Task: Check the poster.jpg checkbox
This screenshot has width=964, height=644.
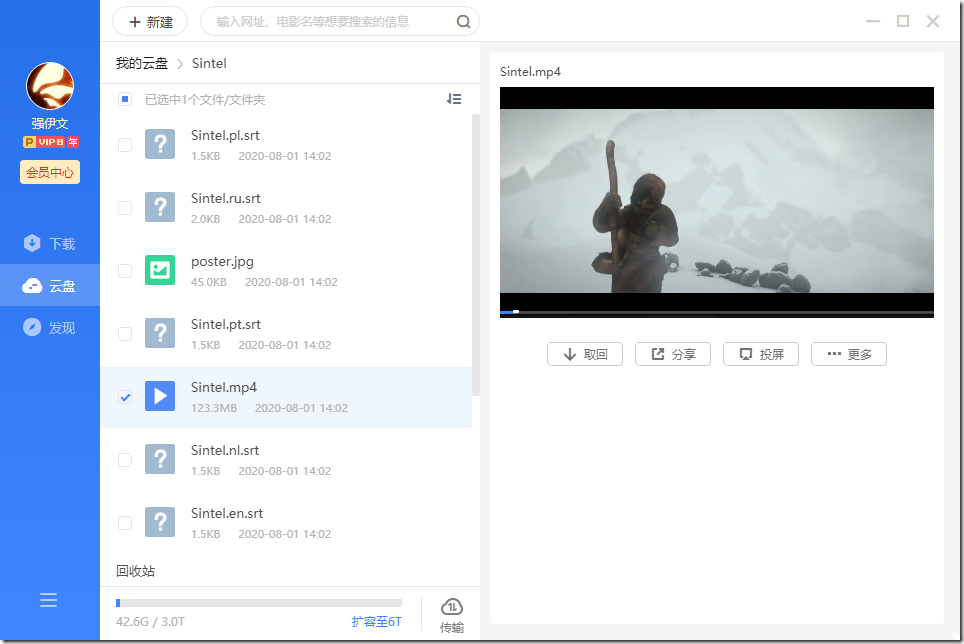Action: pos(125,270)
